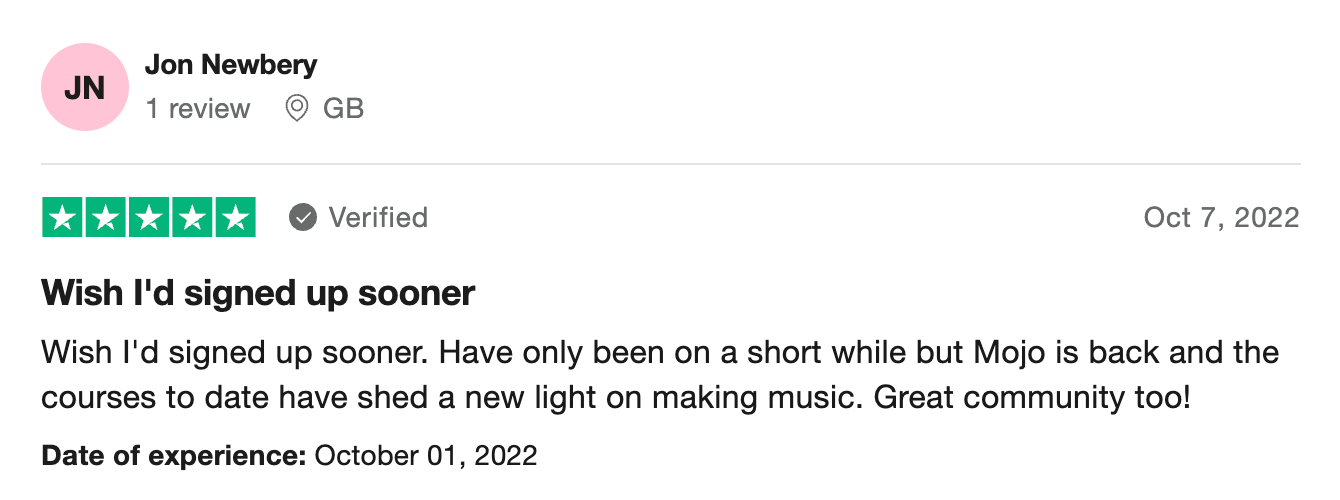1340x500 pixels.
Task: Click the pink JN avatar circle
Action: click(x=85, y=87)
